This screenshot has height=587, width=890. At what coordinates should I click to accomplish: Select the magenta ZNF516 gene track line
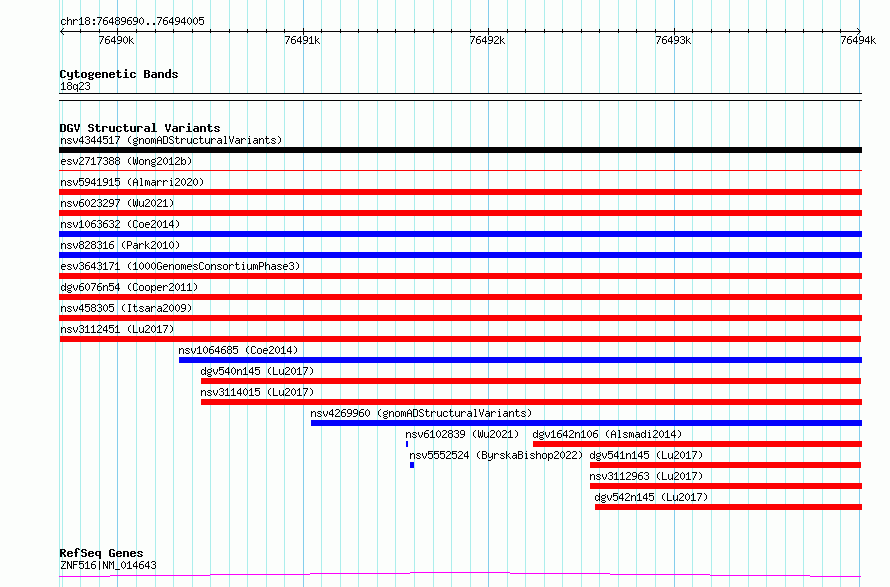(460, 575)
